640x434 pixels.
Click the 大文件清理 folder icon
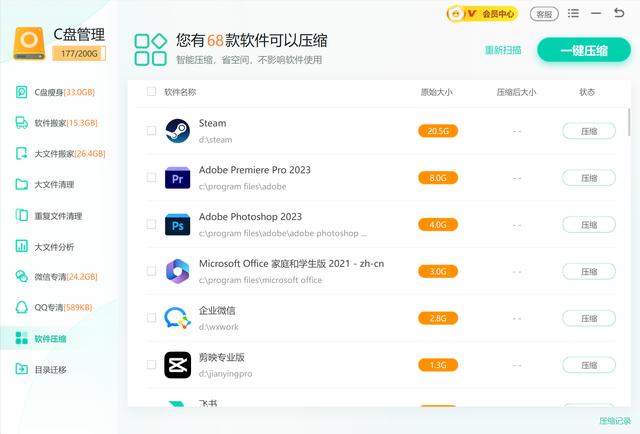point(21,184)
